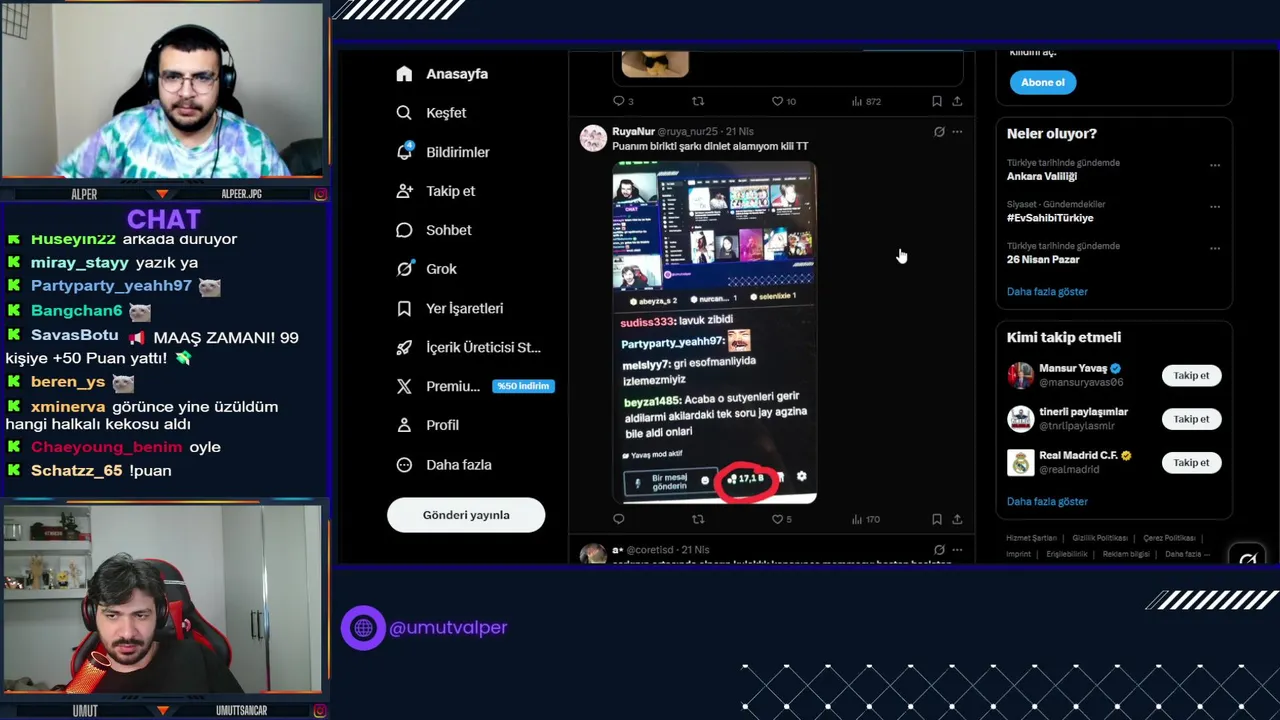
Task: Click the %50 indirim Premium badge
Action: [523, 386]
